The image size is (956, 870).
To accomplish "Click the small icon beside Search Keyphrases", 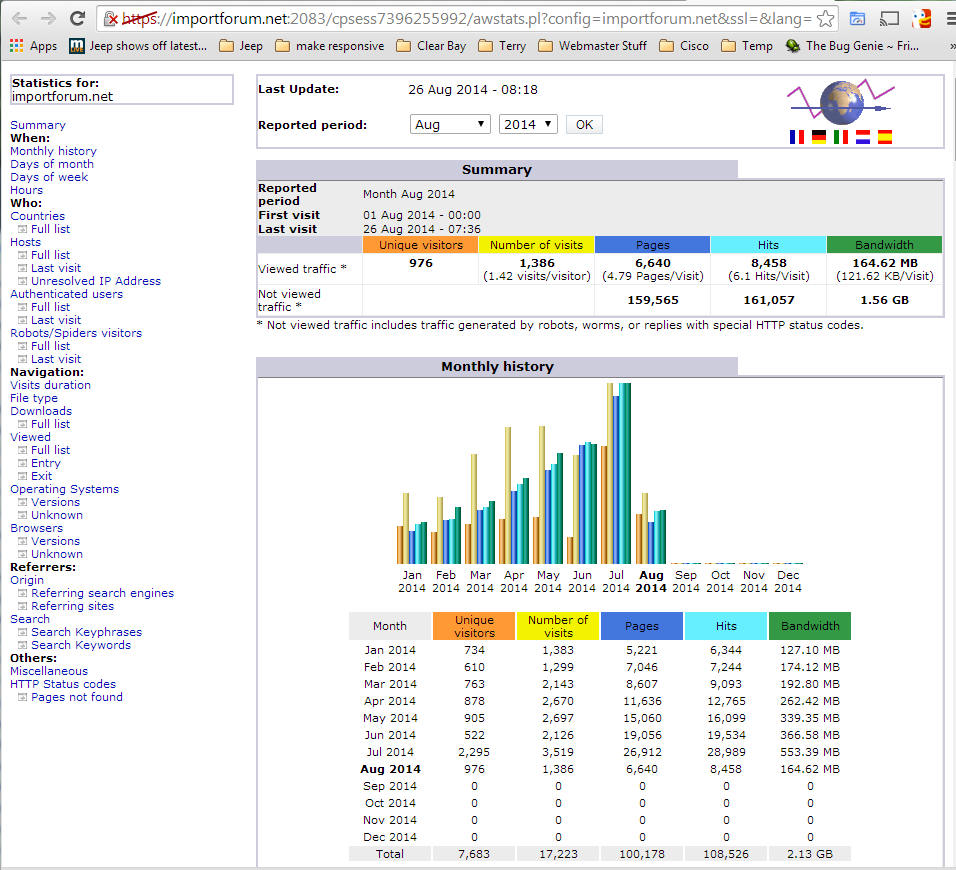I will [x=23, y=632].
